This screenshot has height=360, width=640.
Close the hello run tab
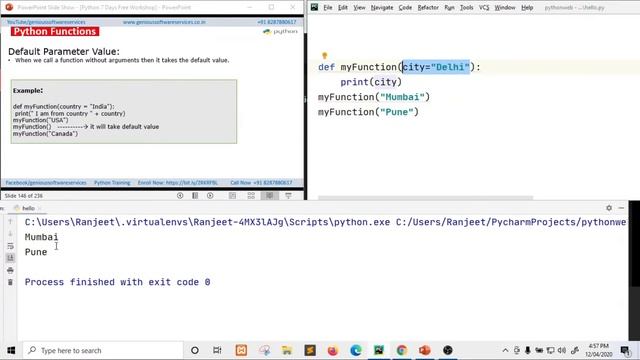tap(40, 208)
